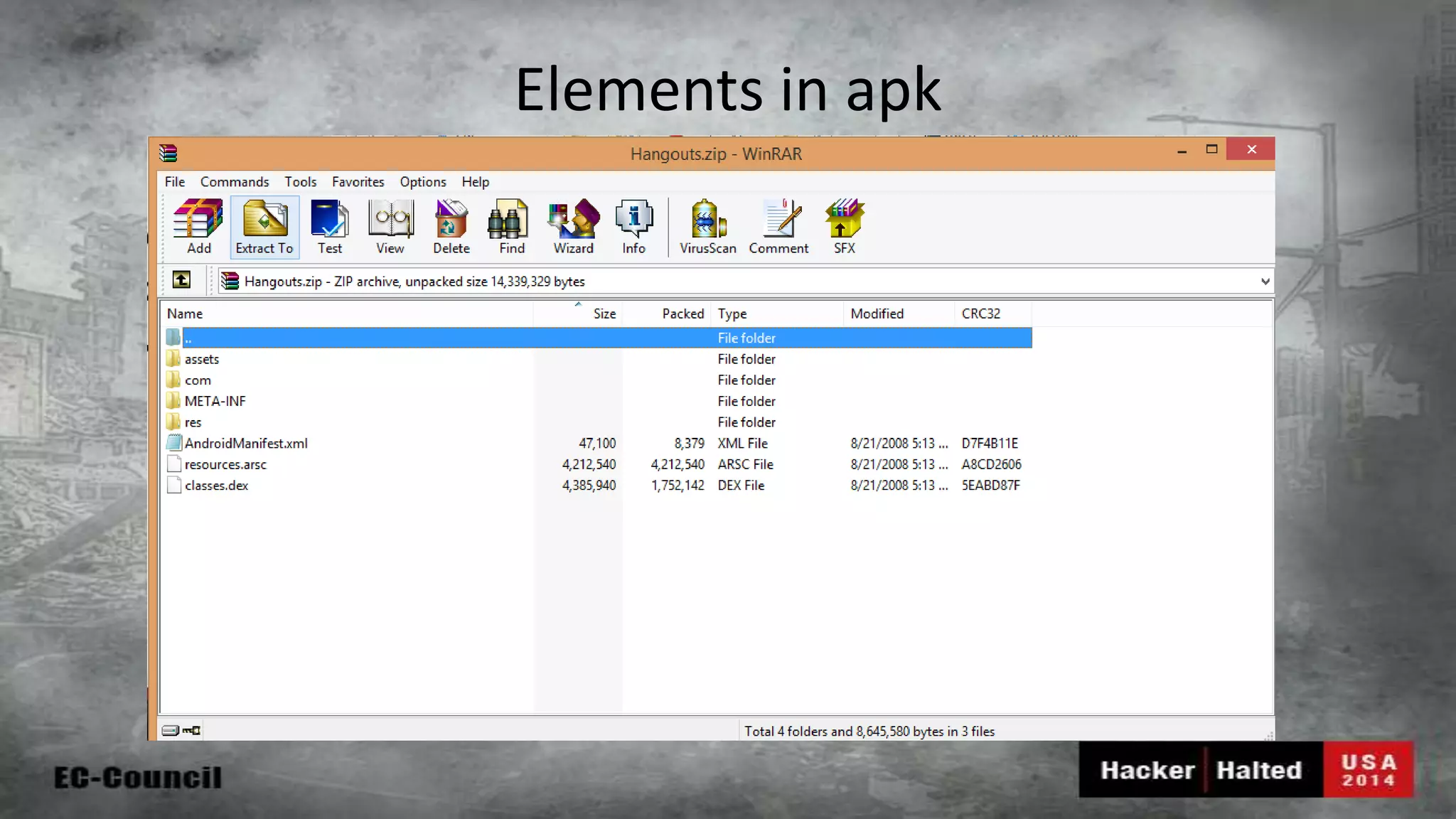Open the Commands menu
Screen dimensions: 1456x819
[235, 182]
